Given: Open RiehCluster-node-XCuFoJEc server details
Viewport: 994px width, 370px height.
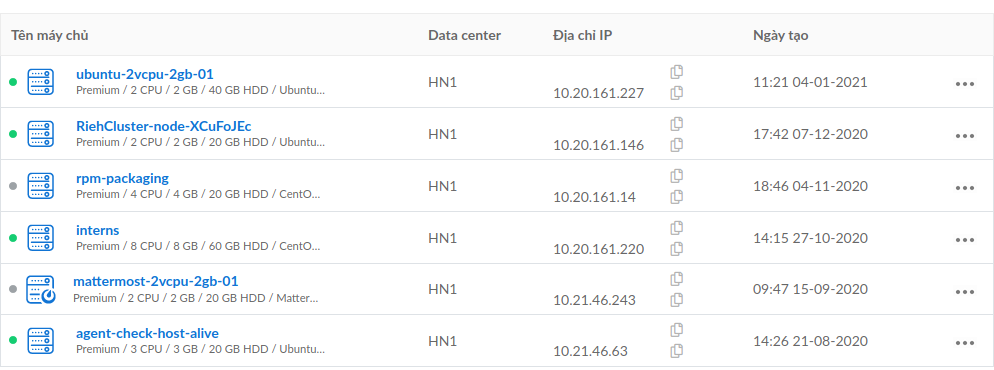Looking at the screenshot, I should (164, 127).
